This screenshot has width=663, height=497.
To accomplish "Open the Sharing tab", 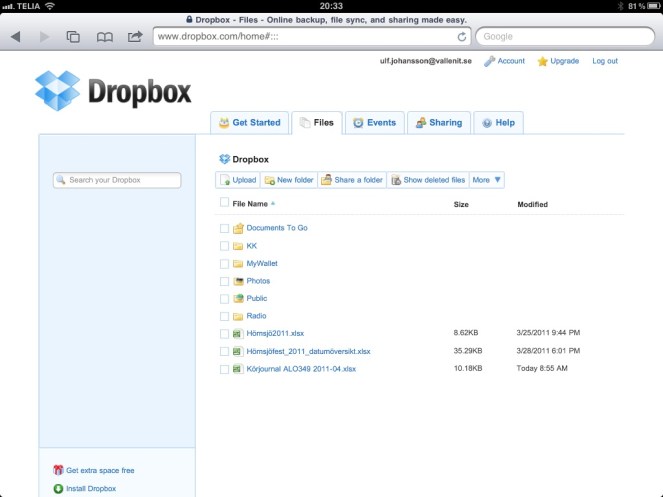I will (x=439, y=123).
